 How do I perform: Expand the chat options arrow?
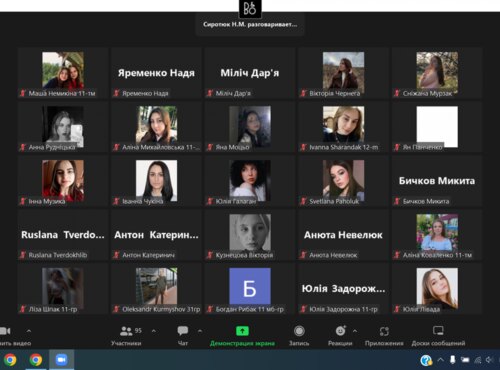(200, 331)
